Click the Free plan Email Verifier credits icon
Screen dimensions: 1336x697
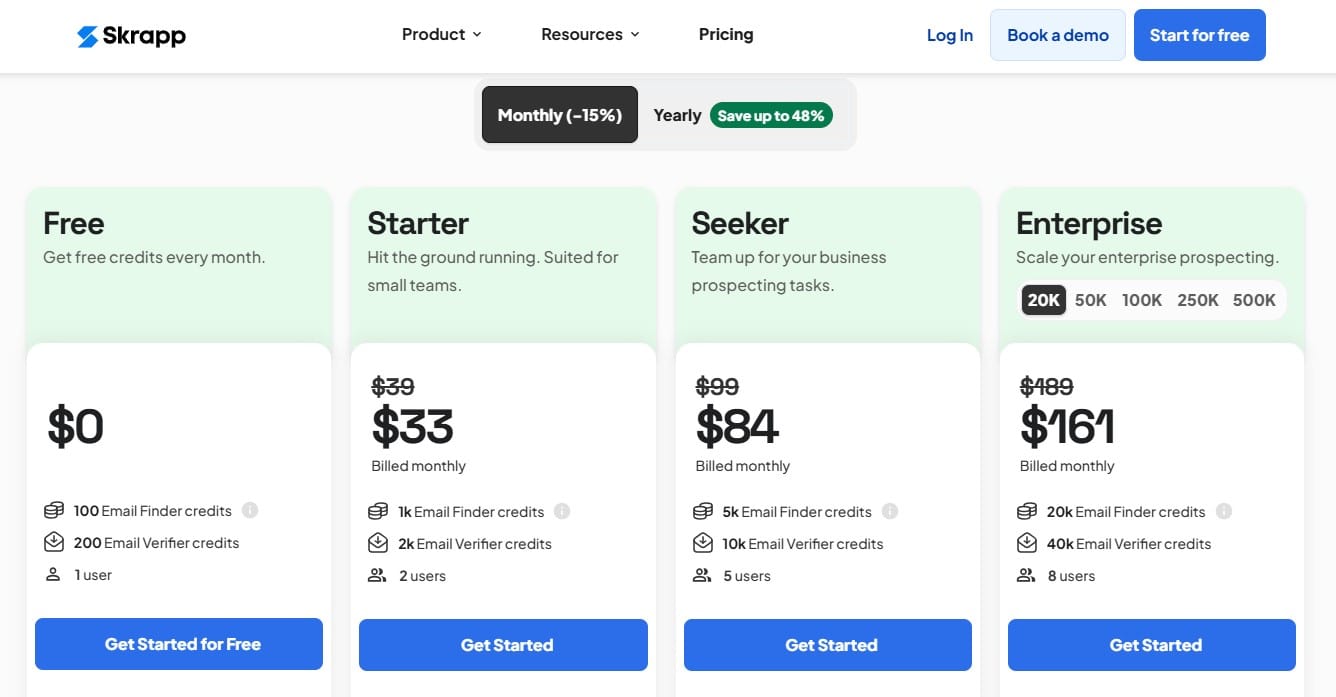[54, 542]
